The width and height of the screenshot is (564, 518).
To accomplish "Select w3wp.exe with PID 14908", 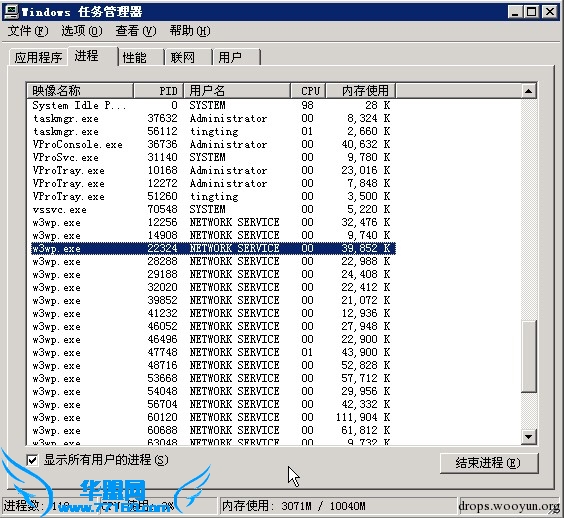I will pos(213,235).
